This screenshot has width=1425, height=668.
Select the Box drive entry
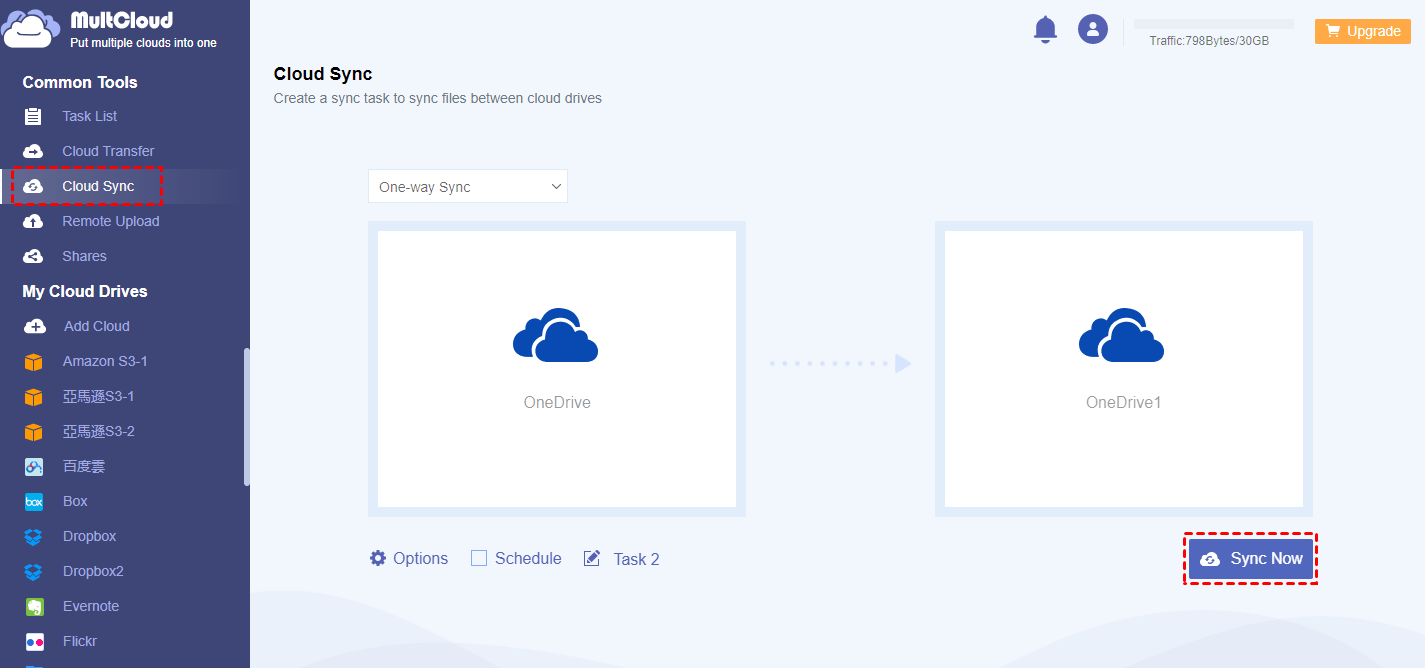75,501
